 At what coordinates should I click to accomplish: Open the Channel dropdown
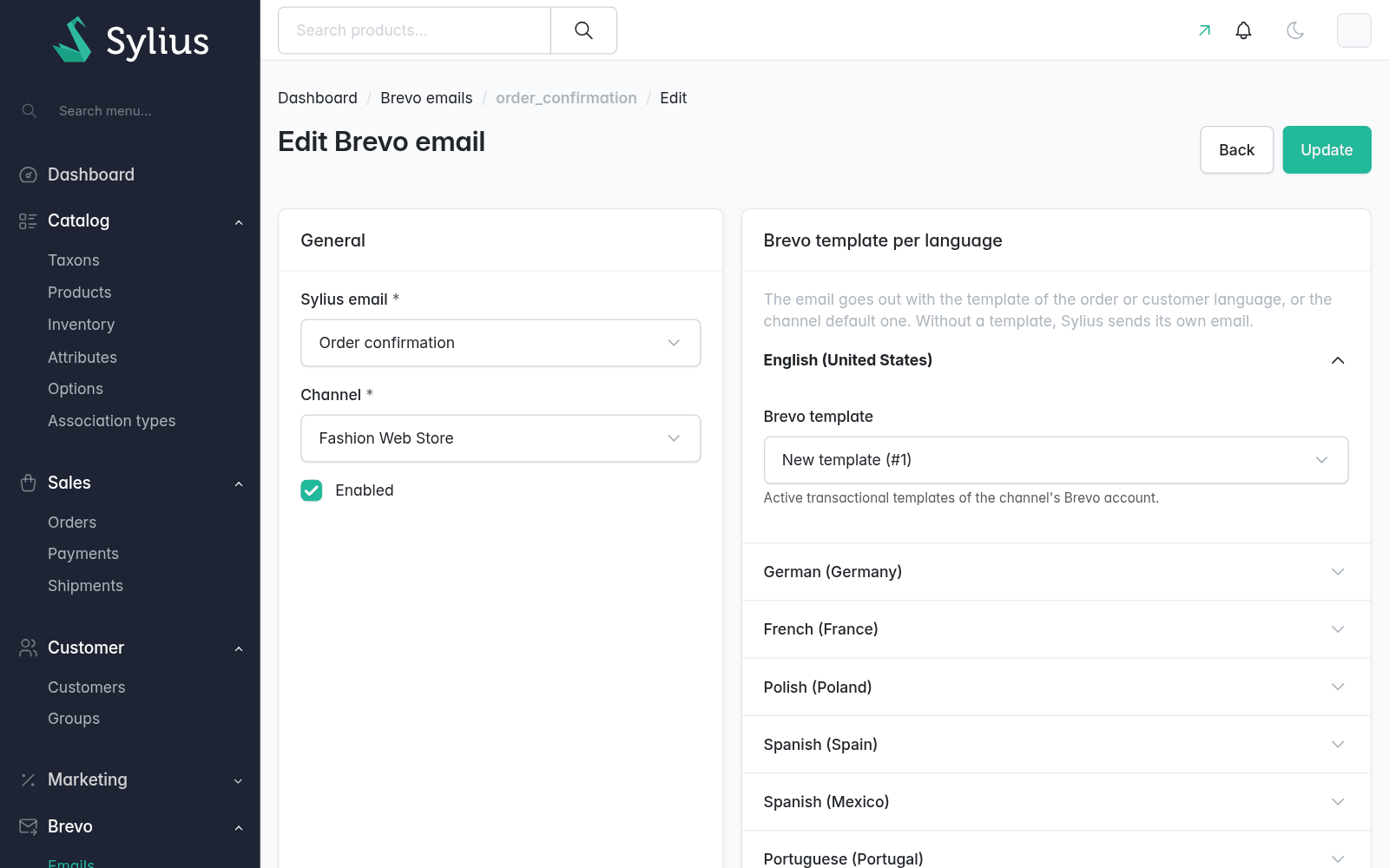click(501, 438)
